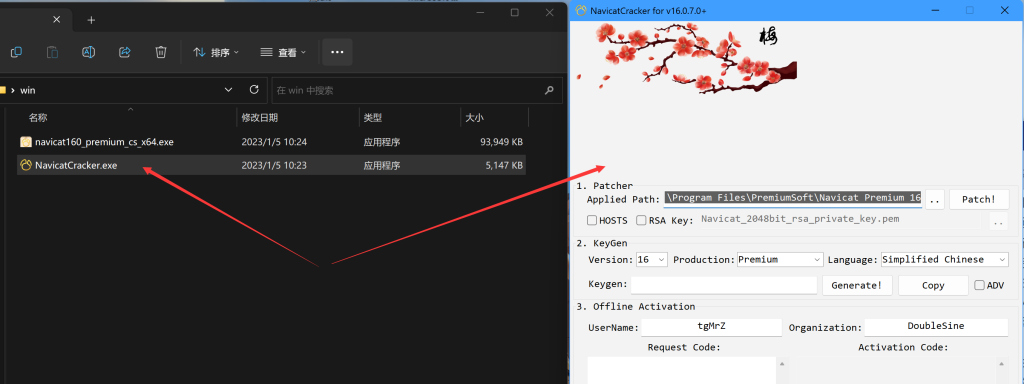Click the Request Code text area
The height and width of the screenshot is (384, 1024).
click(x=682, y=370)
